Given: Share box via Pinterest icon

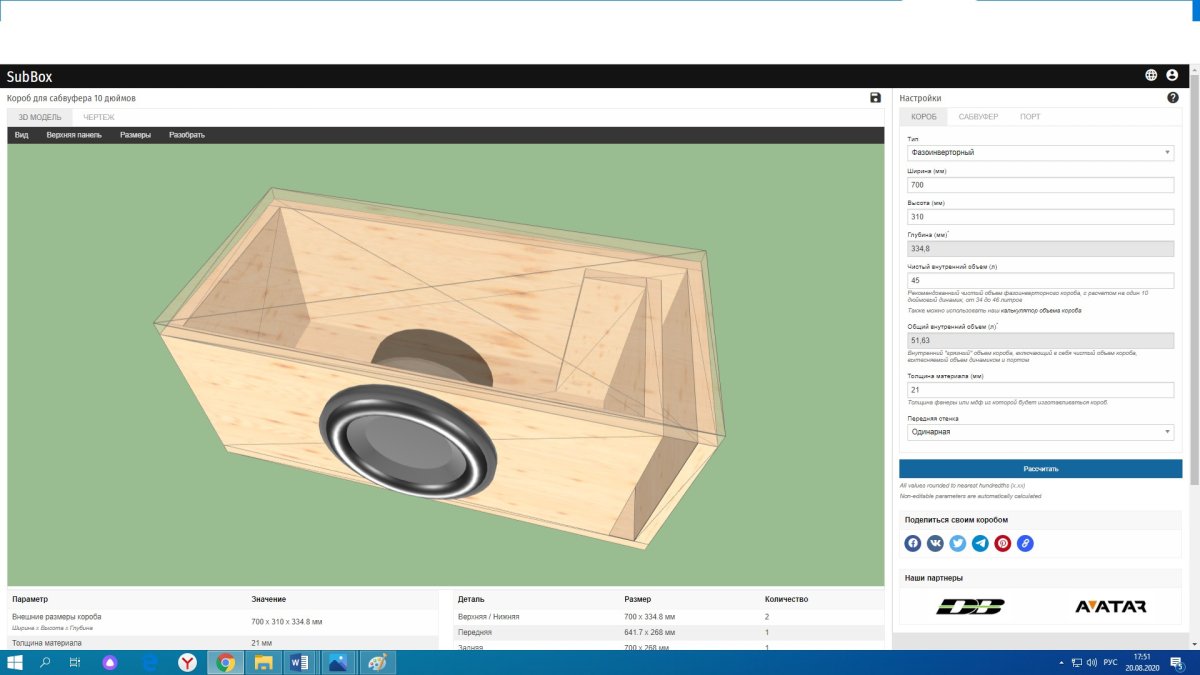Looking at the screenshot, I should coord(1002,543).
